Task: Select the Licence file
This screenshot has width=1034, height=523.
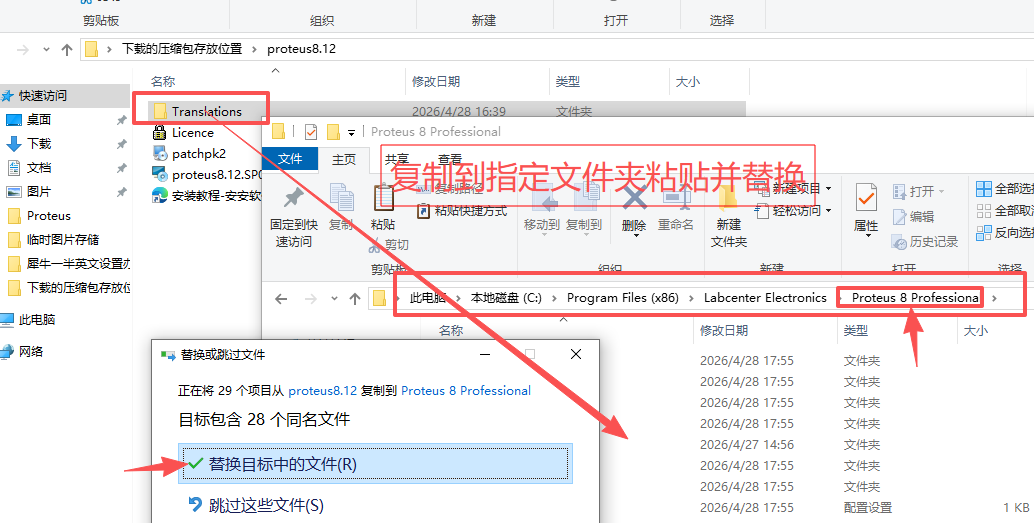Action: [183, 133]
